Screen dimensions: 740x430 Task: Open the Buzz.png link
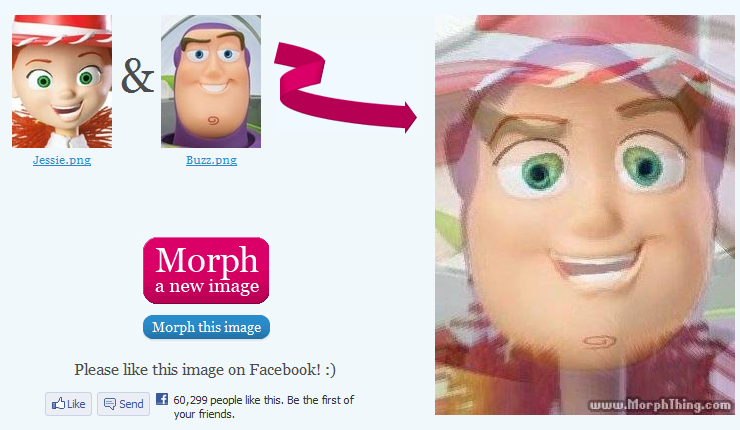tap(211, 160)
